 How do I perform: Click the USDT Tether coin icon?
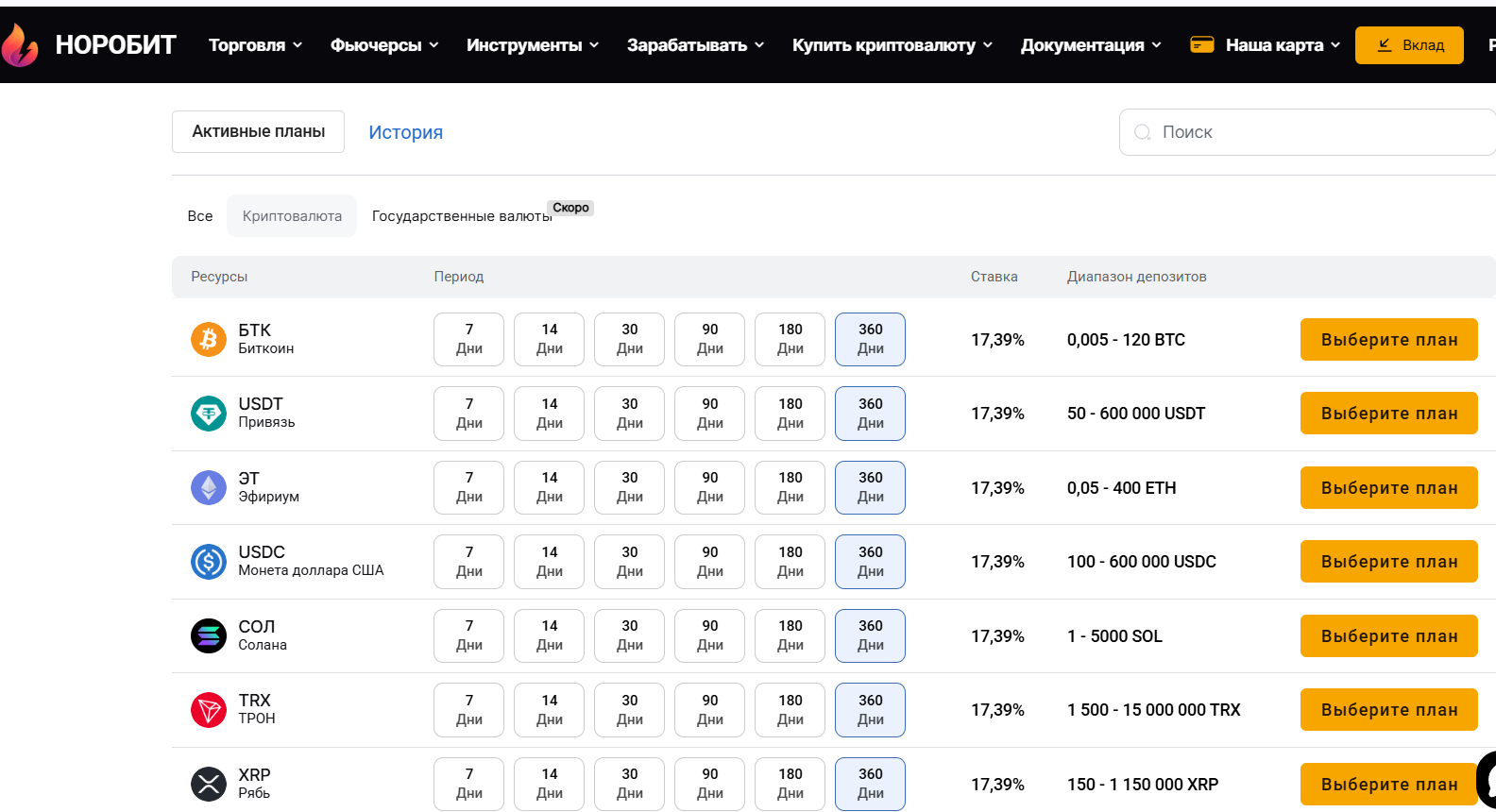click(x=209, y=414)
